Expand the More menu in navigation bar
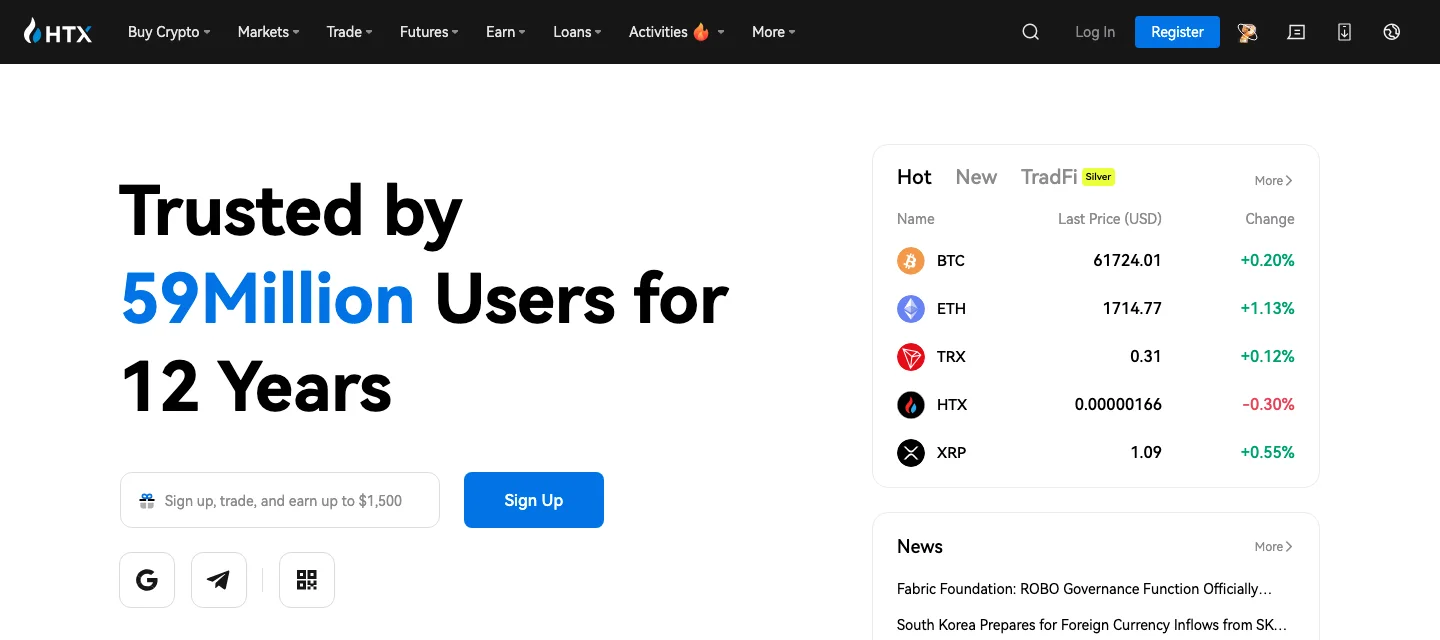The width and height of the screenshot is (1440, 640). pos(774,32)
